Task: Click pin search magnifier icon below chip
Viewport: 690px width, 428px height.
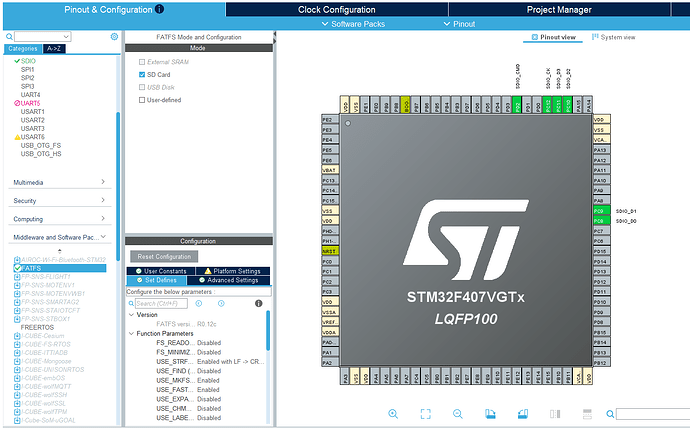Action: 610,414
